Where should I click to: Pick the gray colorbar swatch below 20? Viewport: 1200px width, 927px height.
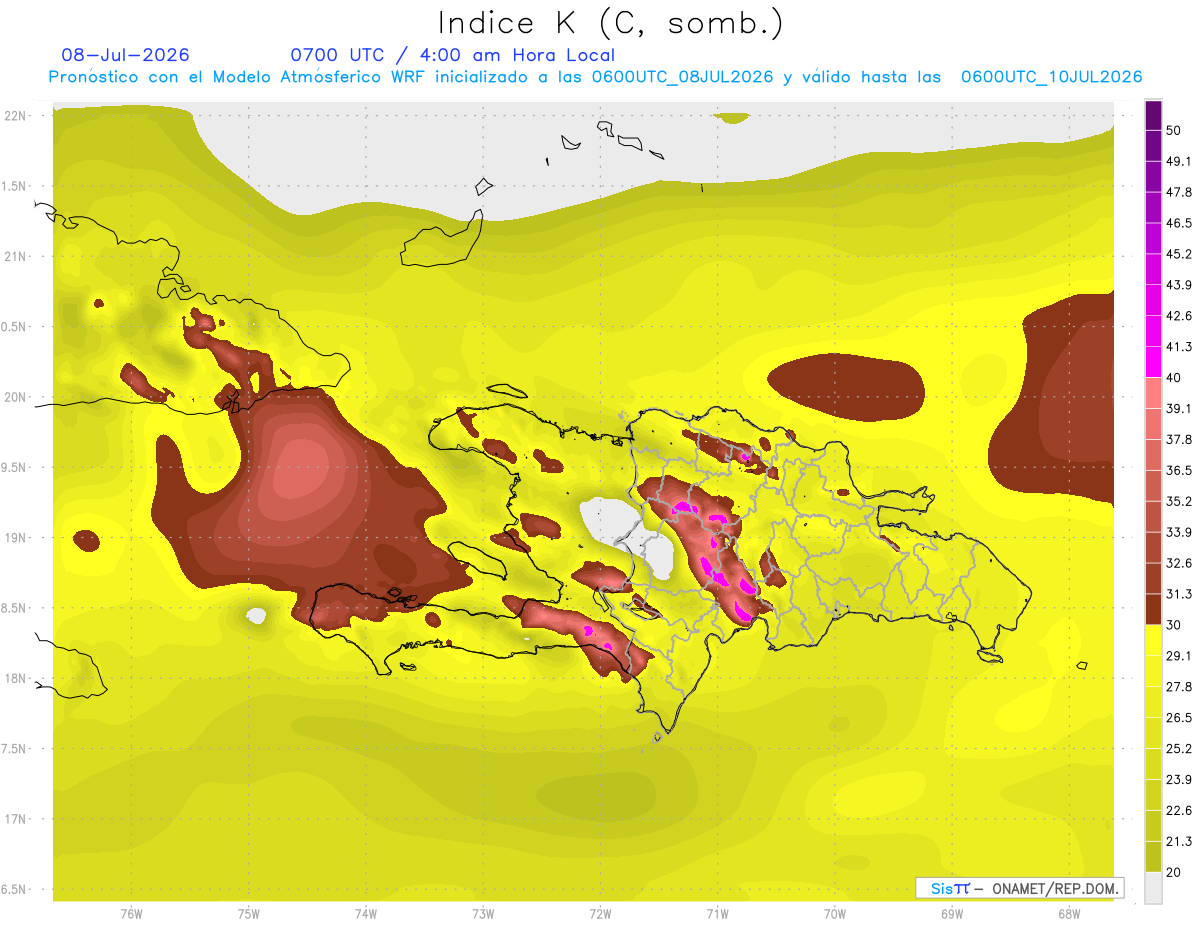click(x=1154, y=888)
